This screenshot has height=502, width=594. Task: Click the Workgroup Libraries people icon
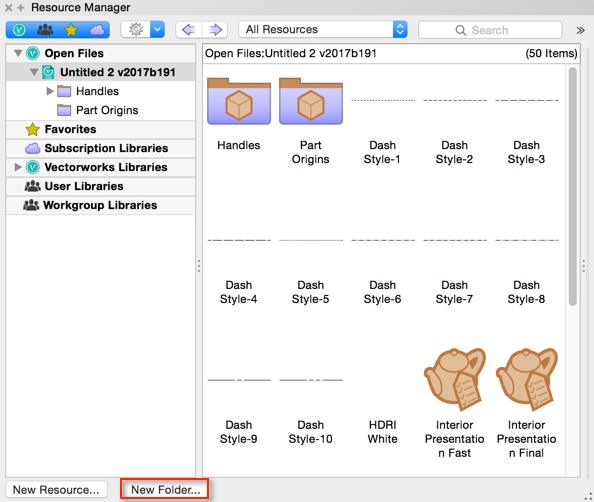click(x=31, y=205)
